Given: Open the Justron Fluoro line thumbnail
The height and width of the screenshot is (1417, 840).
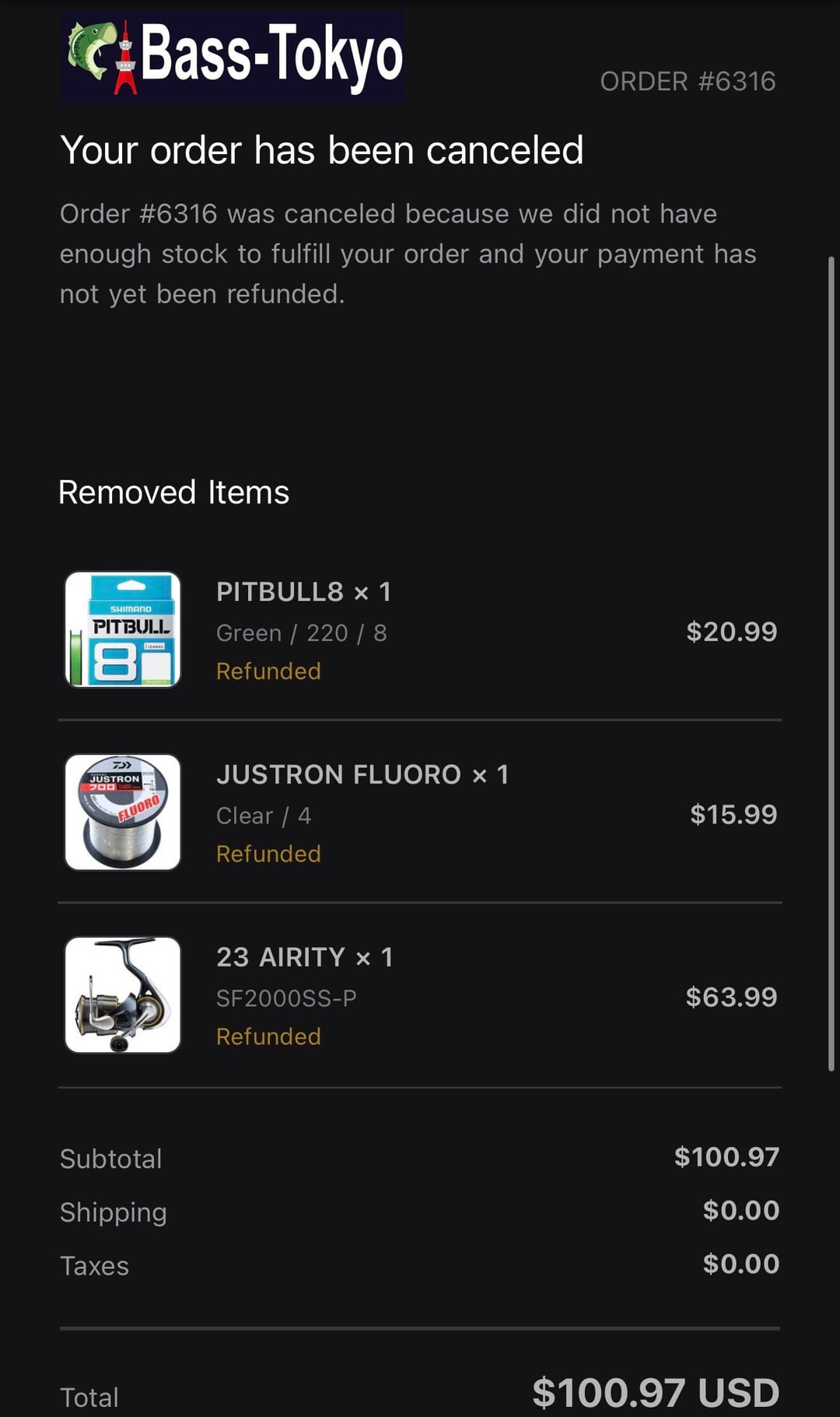Looking at the screenshot, I should (123, 812).
